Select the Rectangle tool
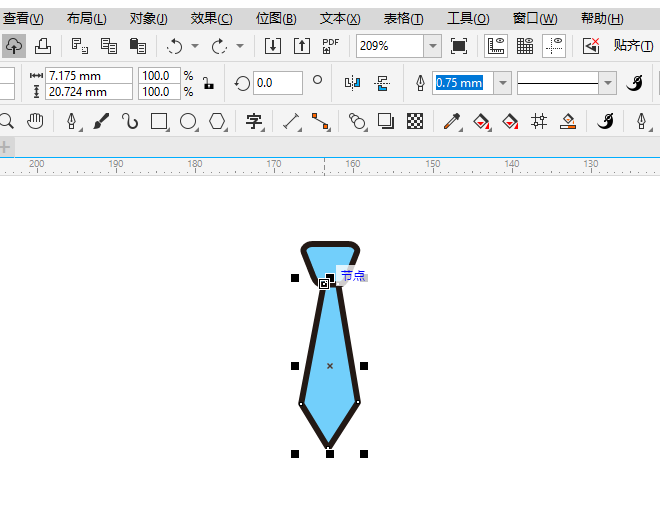The height and width of the screenshot is (510, 660). 159,122
